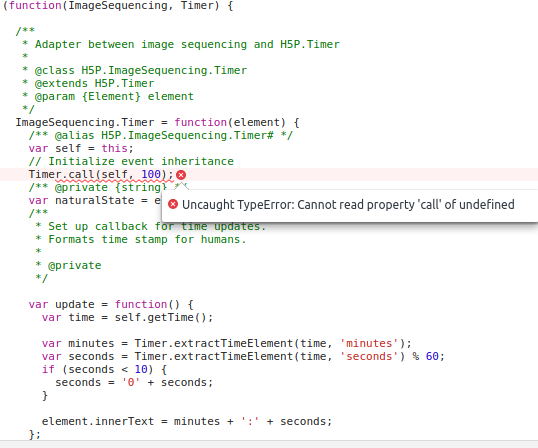Click the red error icon inside the tooltip
The height and width of the screenshot is (448, 538).
[173, 204]
